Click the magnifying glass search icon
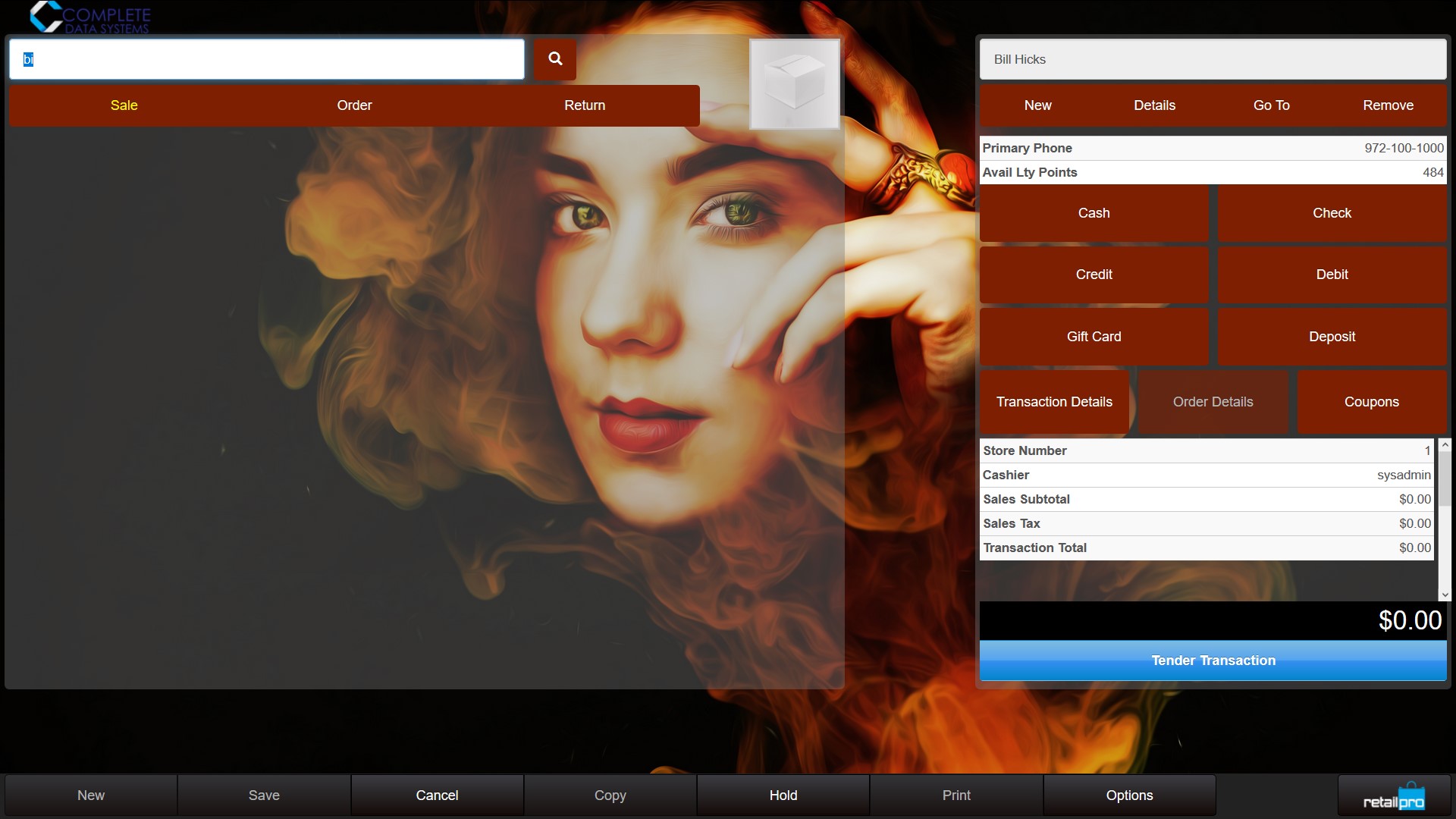1456x819 pixels. [555, 59]
